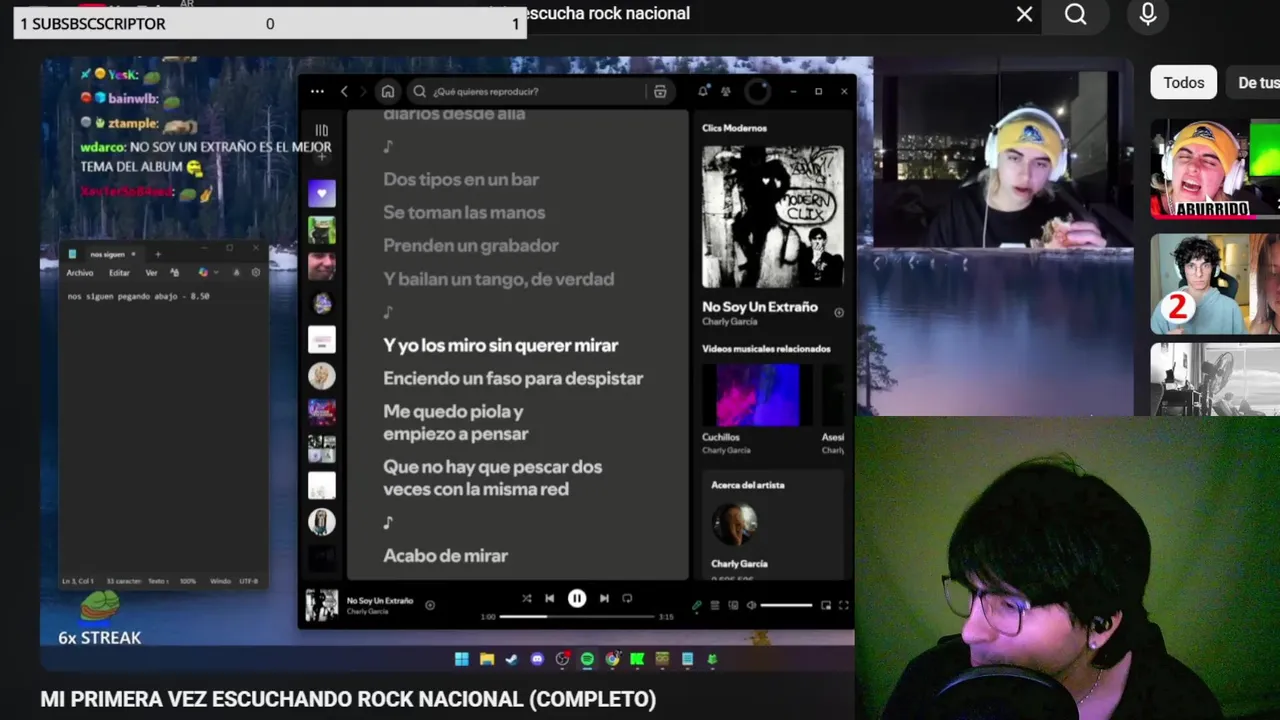Open Spotify profile avatar menu
The height and width of the screenshot is (720, 1280).
[x=758, y=91]
